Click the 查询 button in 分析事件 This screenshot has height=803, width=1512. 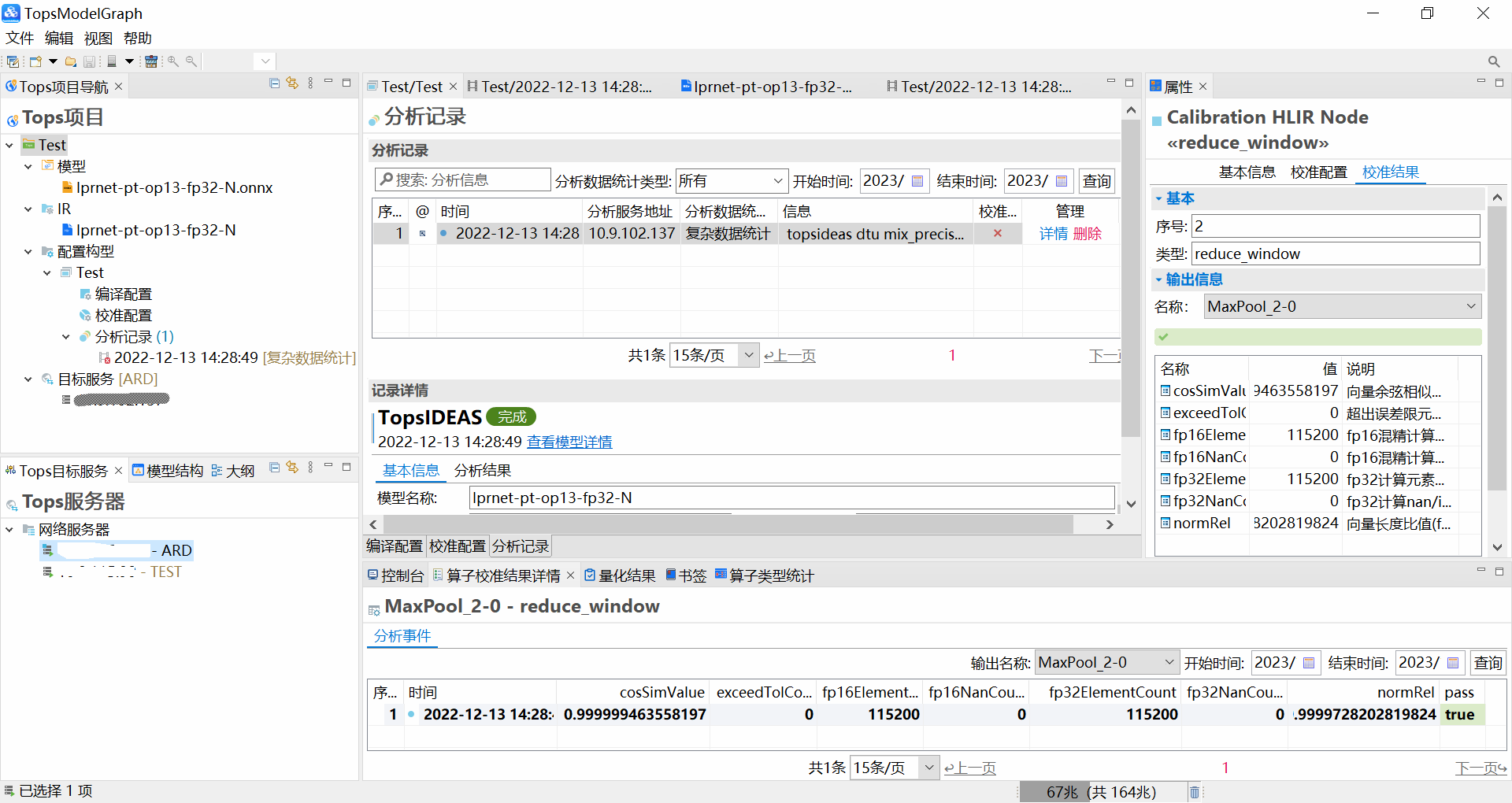[1488, 663]
